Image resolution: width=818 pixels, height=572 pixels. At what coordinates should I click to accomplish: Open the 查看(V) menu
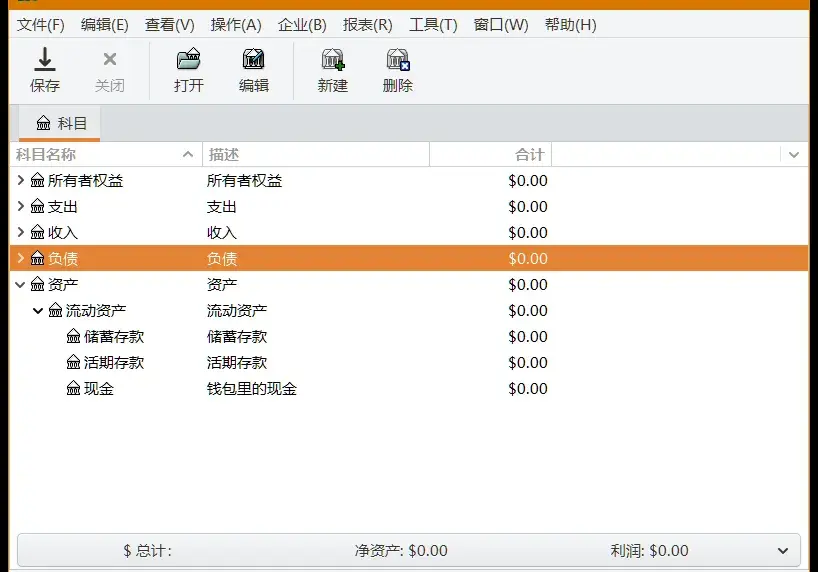170,25
